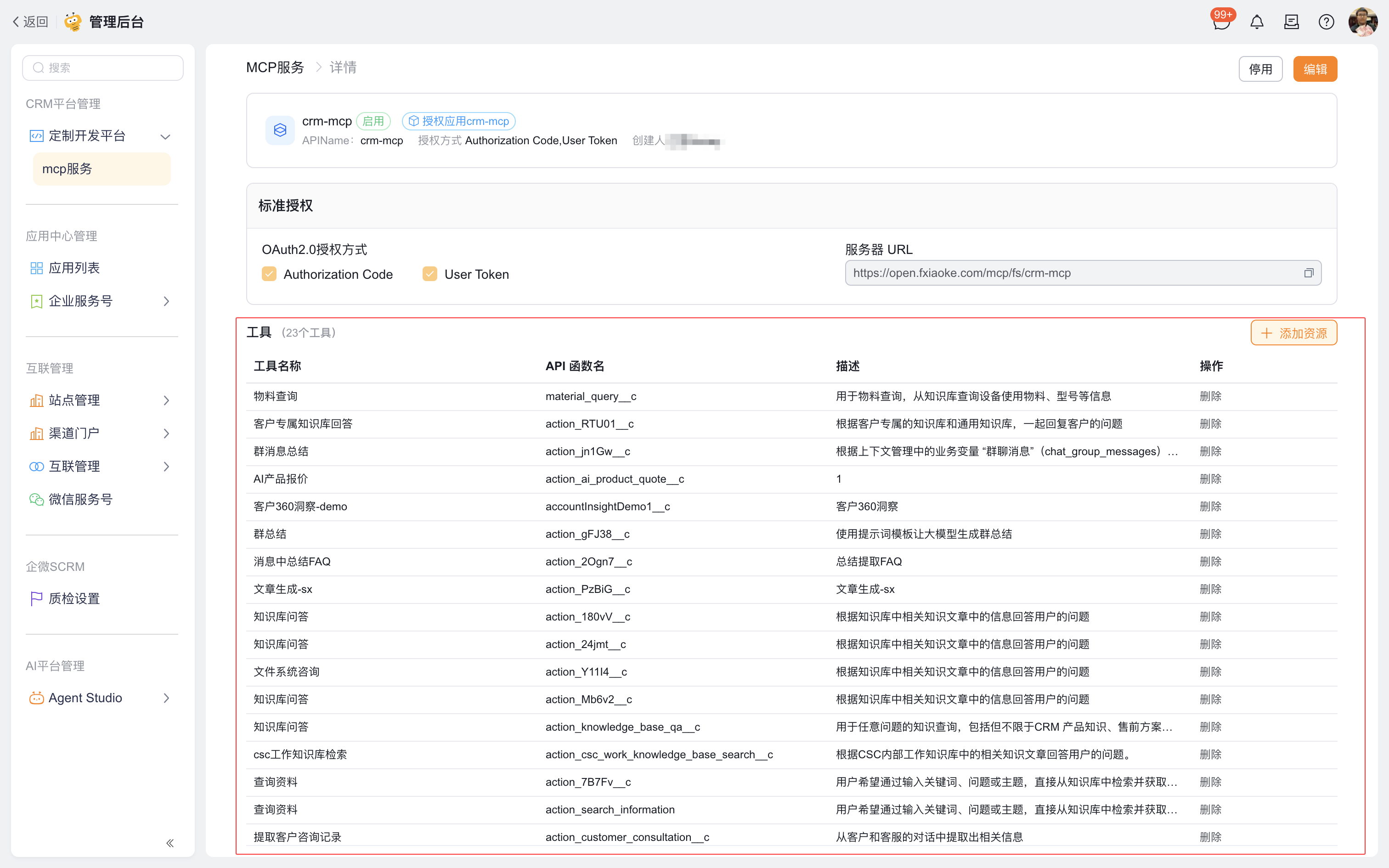Image resolution: width=1389 pixels, height=868 pixels.
Task: Copy the server URL with copy icon
Action: pos(1308,273)
